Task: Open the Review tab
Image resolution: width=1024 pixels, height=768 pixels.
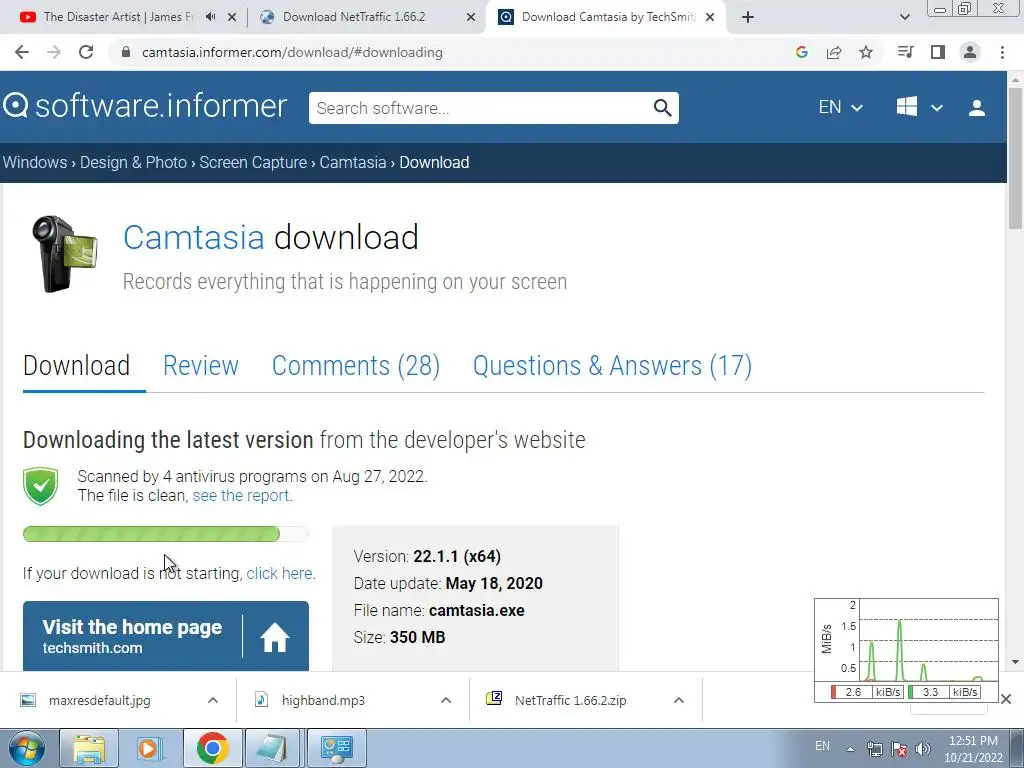Action: [x=200, y=366]
